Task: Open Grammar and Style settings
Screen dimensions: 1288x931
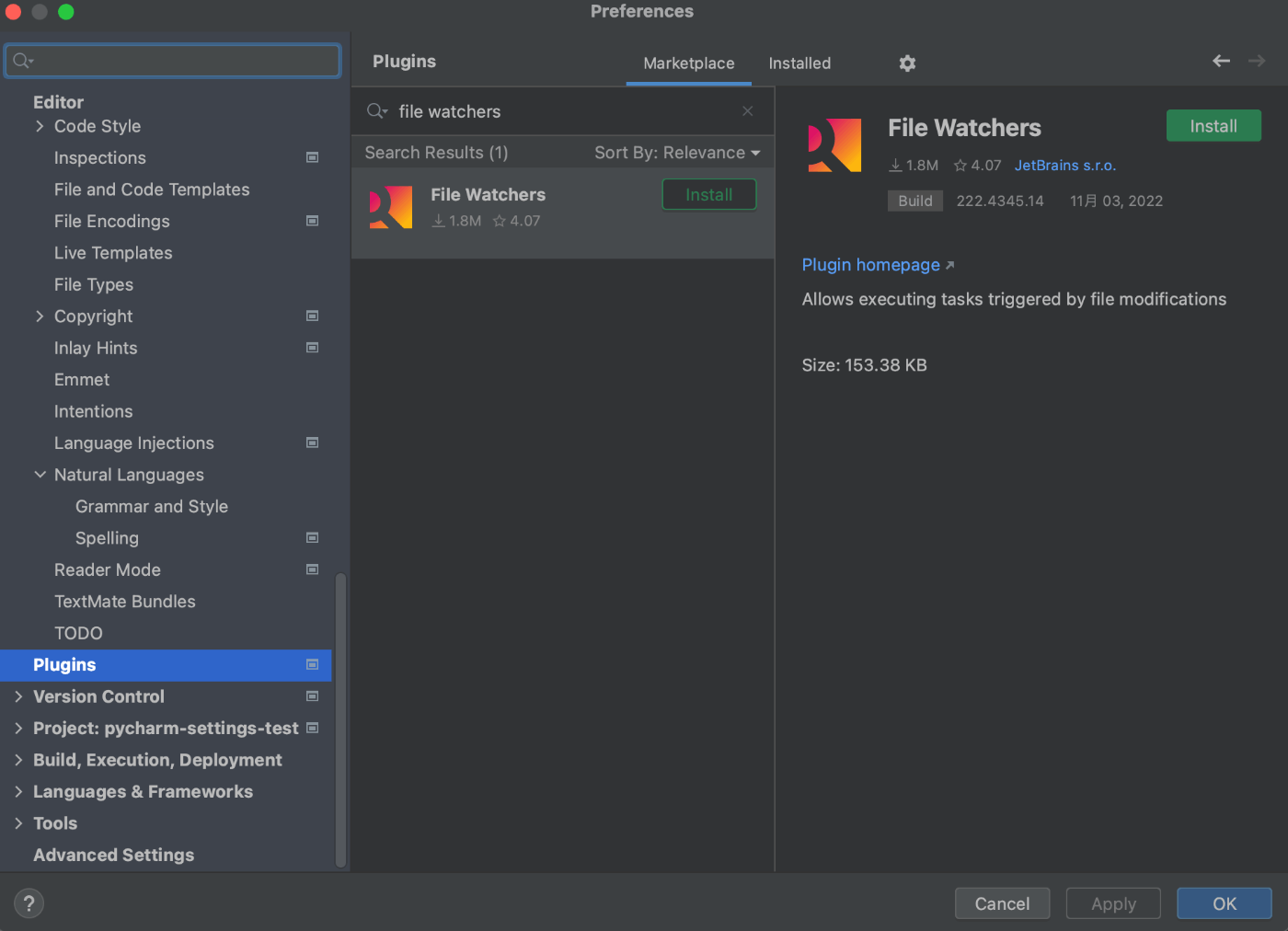Action: point(152,507)
